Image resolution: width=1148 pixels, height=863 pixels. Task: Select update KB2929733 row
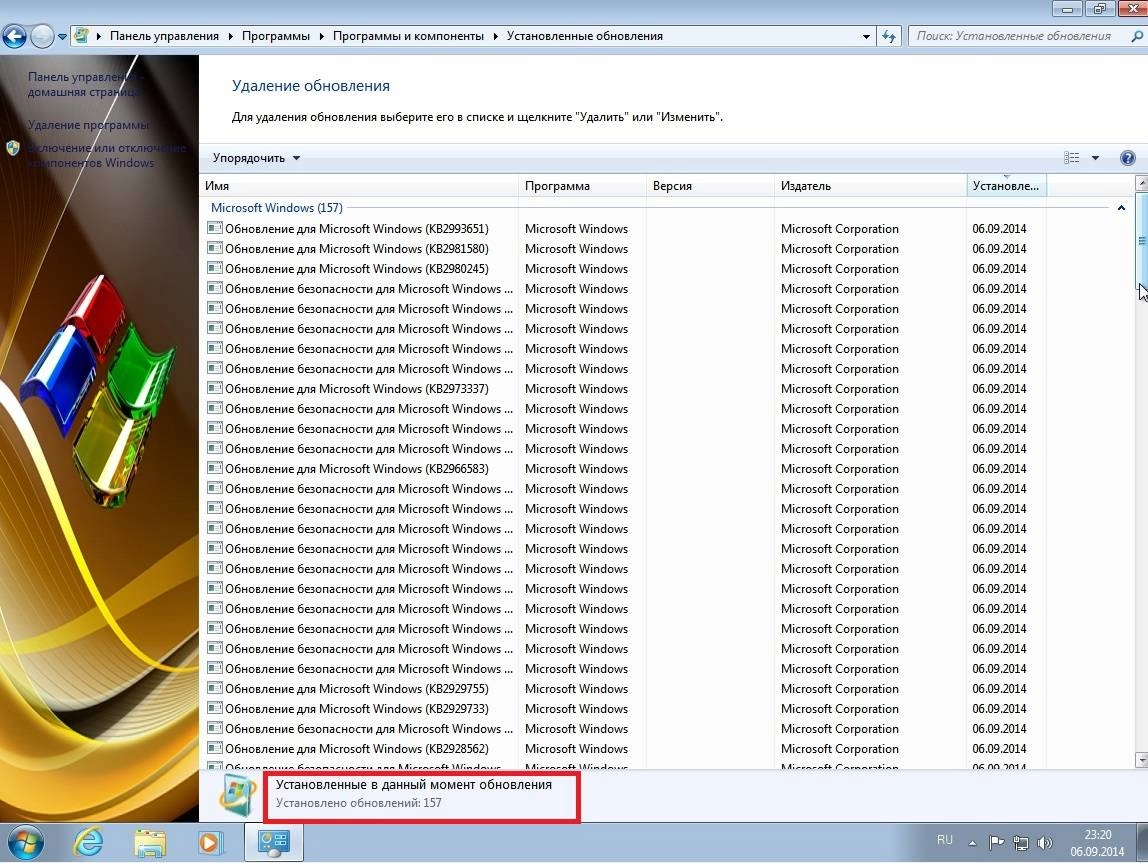pyautogui.click(x=626, y=709)
